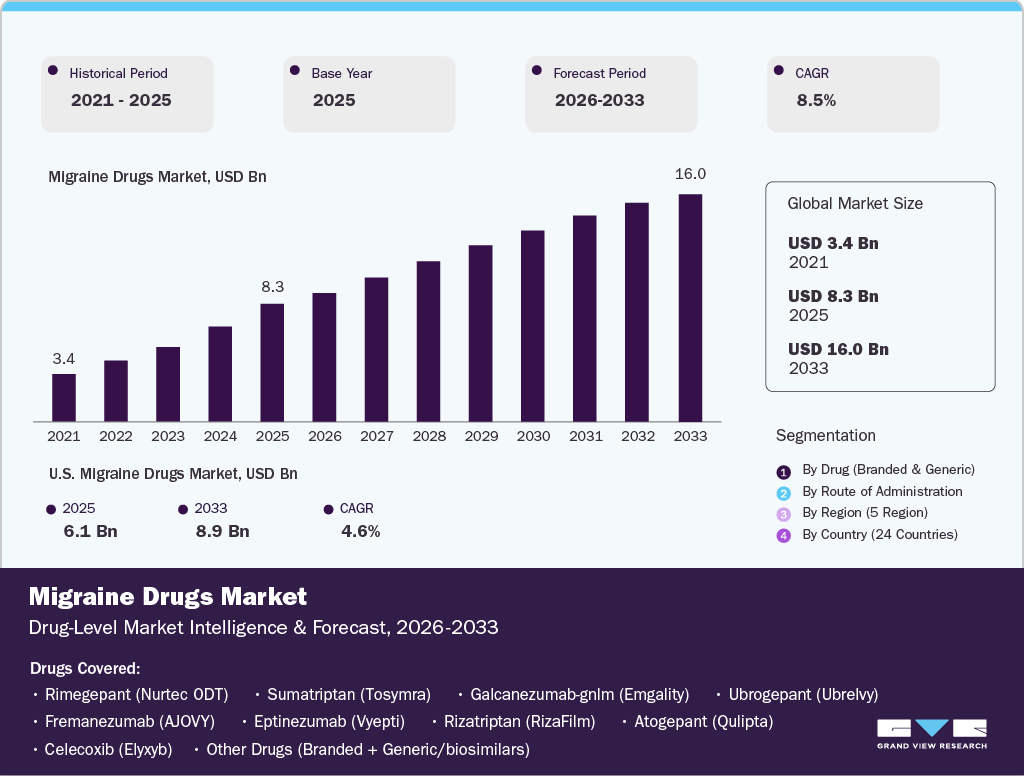The width and height of the screenshot is (1024, 776).
Task: Click the 2030 bar in the chart
Action: pyautogui.click(x=533, y=326)
